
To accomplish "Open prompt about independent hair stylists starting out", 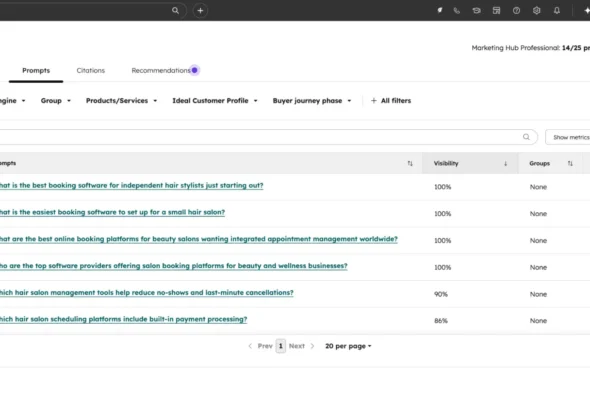I will click(x=131, y=185).
